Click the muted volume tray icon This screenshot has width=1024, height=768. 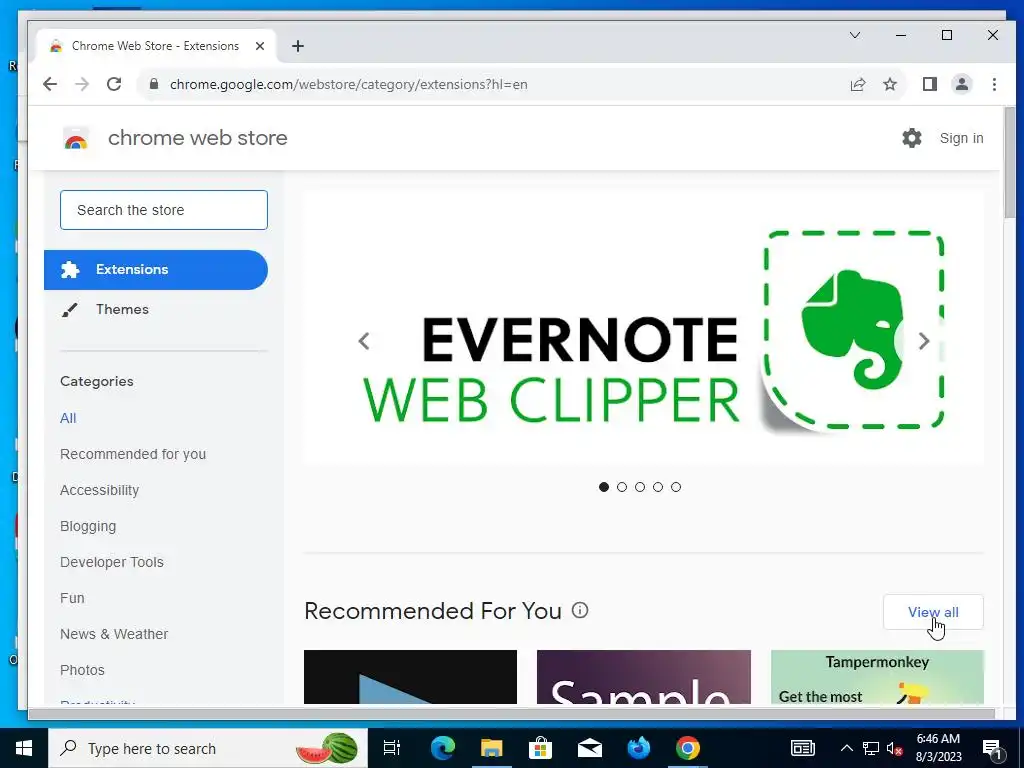pos(894,748)
